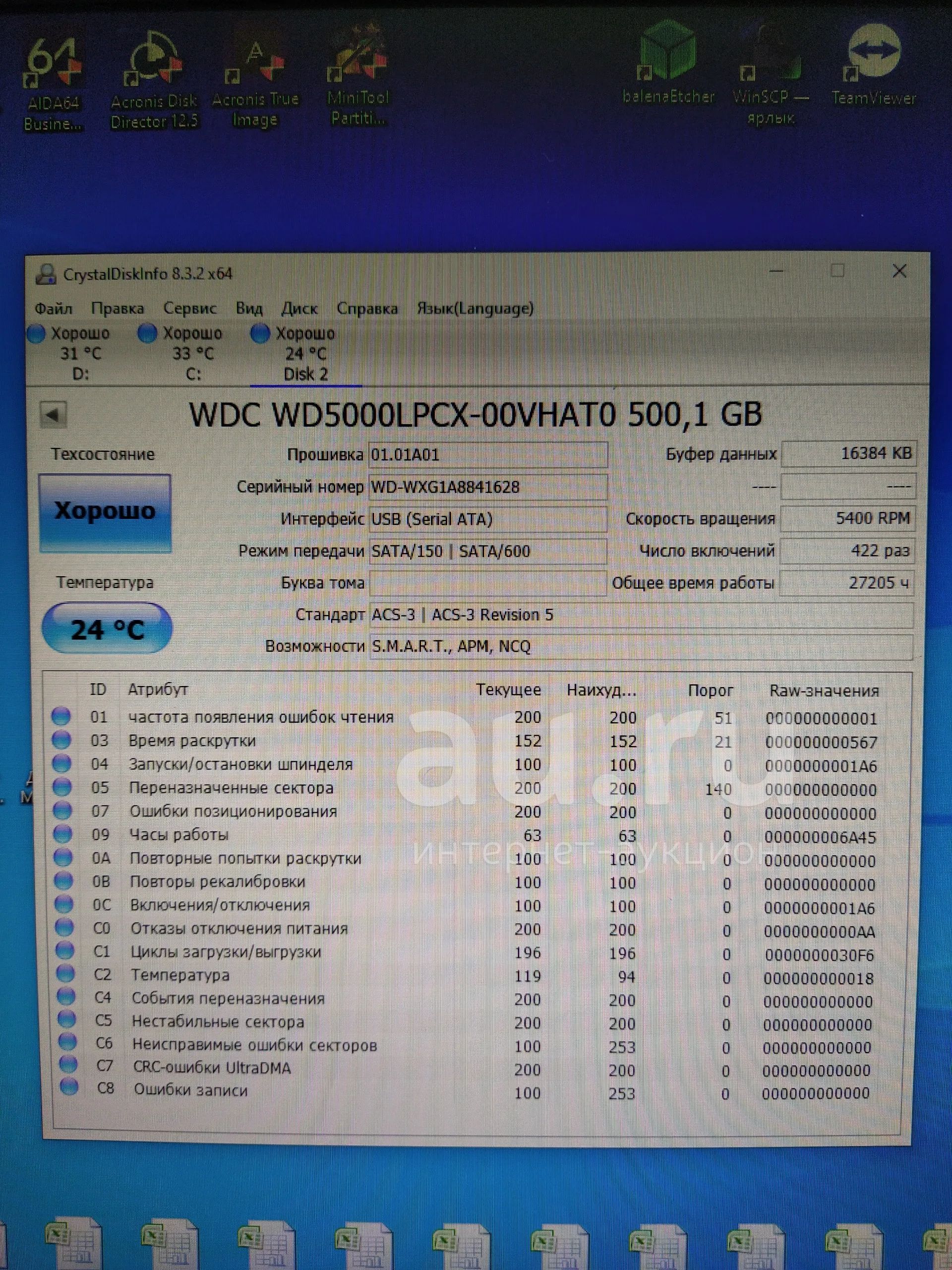Click the disk model title WDC WD5000LPCX-00VHAT0
The width and height of the screenshot is (952, 1270).
[403, 415]
